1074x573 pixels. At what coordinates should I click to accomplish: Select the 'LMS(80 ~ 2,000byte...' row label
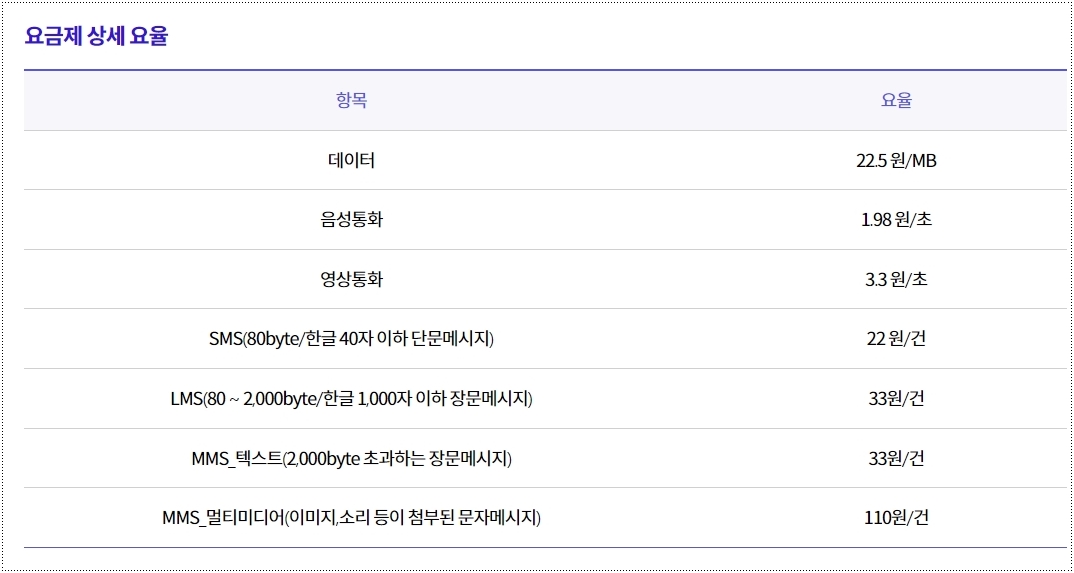(x=351, y=399)
